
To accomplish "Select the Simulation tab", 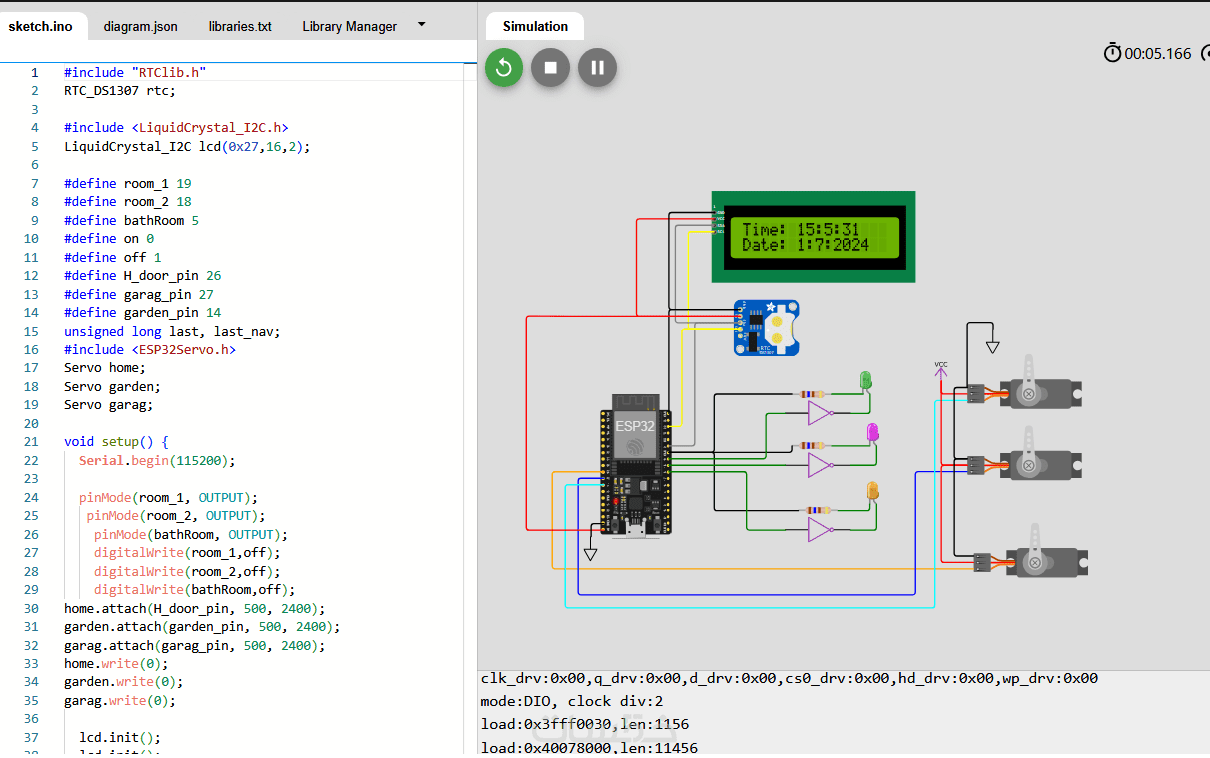I will click(x=535, y=27).
